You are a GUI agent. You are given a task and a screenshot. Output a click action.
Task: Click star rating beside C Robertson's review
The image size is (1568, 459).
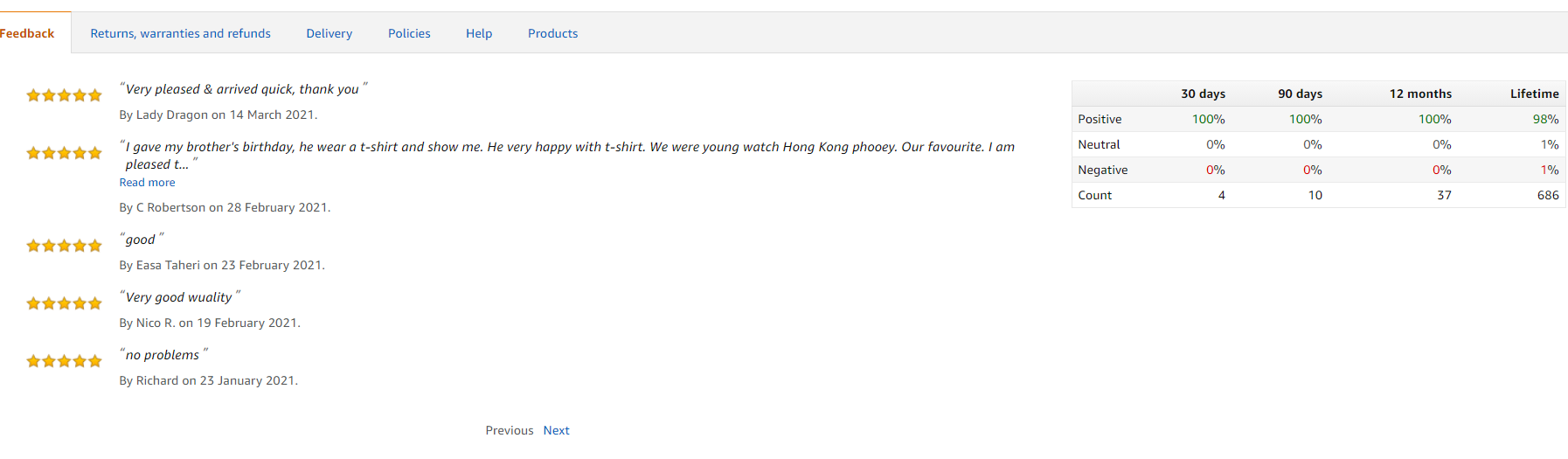64,153
